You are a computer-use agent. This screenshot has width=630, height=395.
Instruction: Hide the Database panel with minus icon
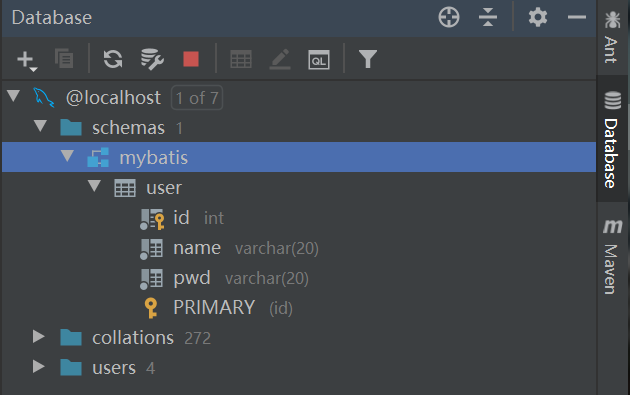tap(577, 17)
